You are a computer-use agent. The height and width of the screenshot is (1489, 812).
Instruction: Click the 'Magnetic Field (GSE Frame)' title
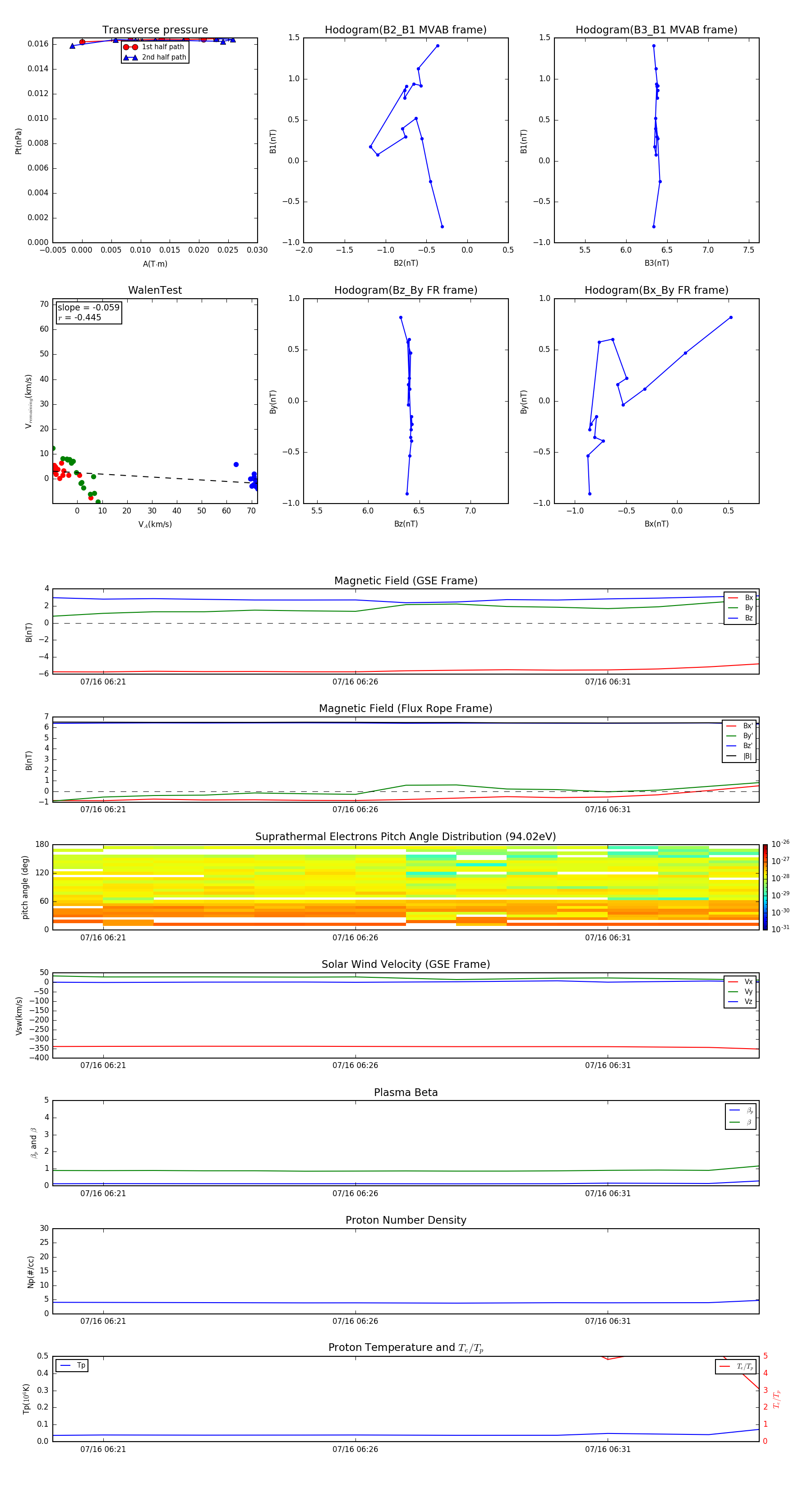pos(406,581)
